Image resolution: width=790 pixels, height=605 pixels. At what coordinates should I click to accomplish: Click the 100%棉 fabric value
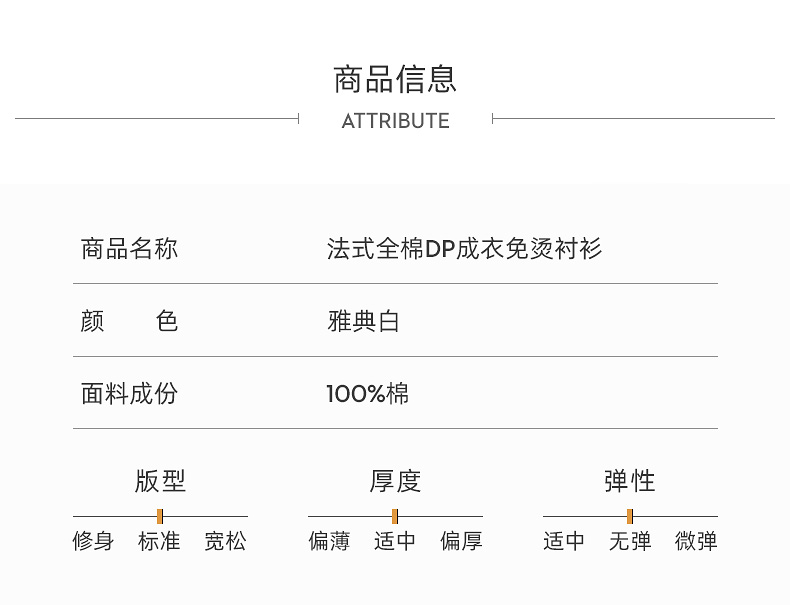coord(368,394)
